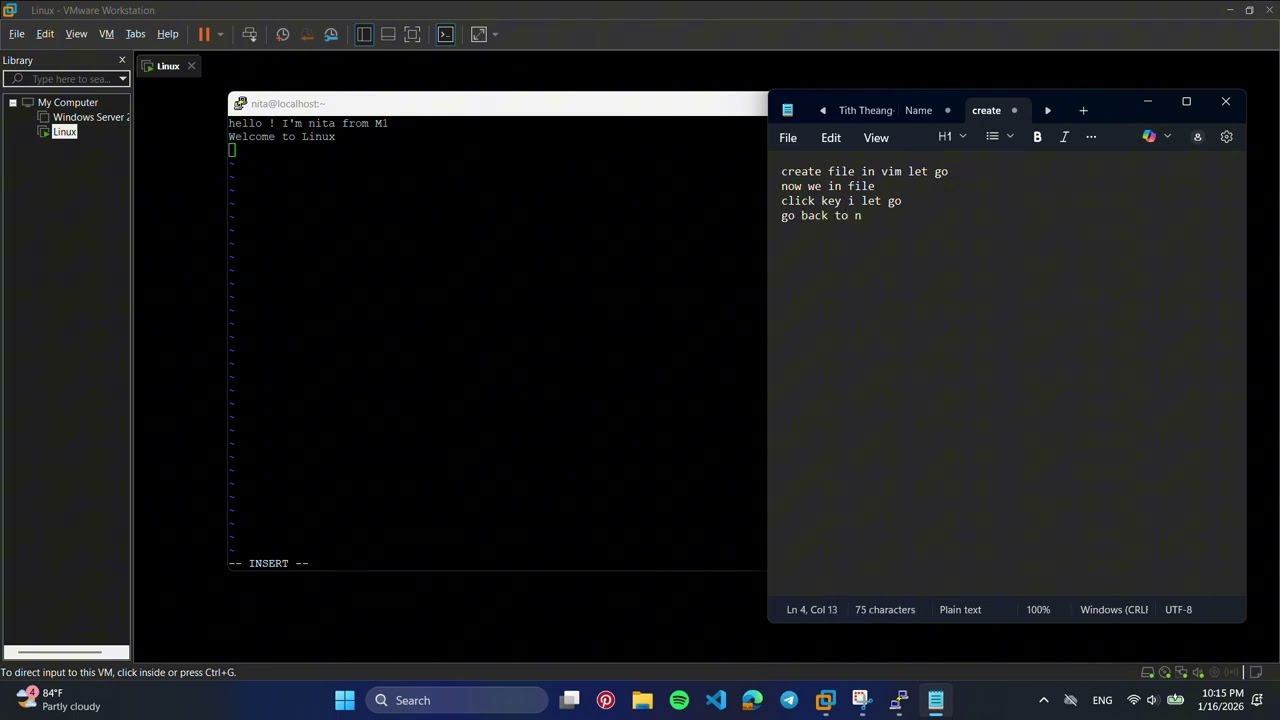
Task: Open VMware Edit menu
Action: tap(45, 34)
